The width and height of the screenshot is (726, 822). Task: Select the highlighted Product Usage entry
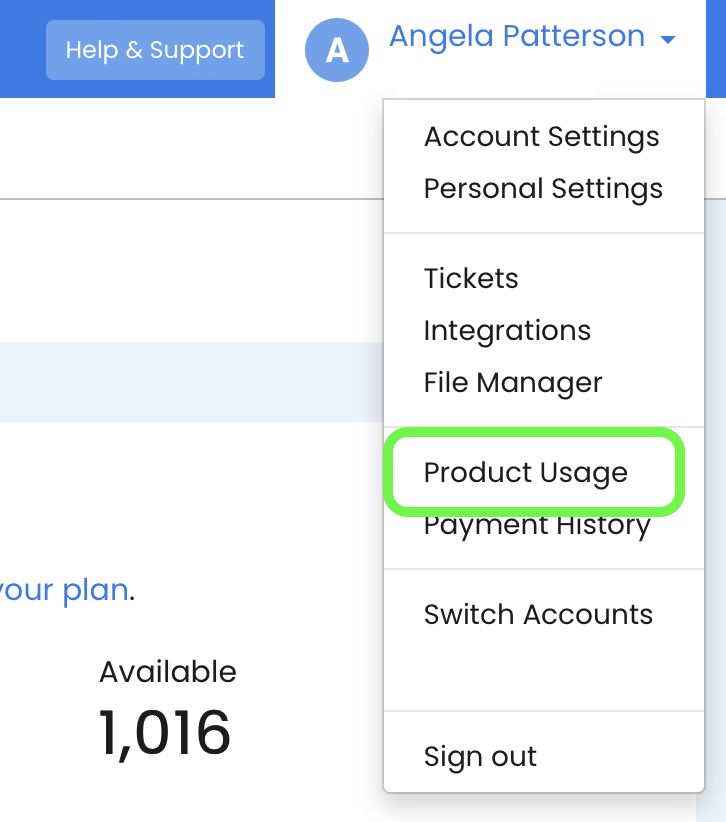534,472
